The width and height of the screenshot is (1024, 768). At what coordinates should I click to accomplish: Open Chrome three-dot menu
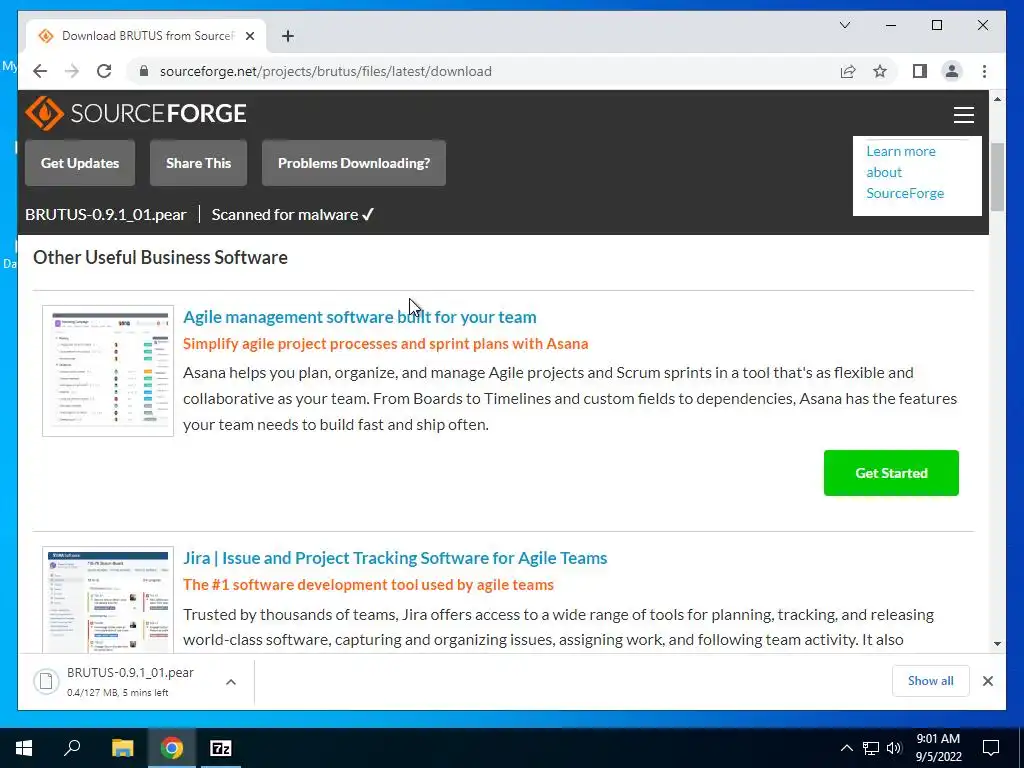click(984, 71)
